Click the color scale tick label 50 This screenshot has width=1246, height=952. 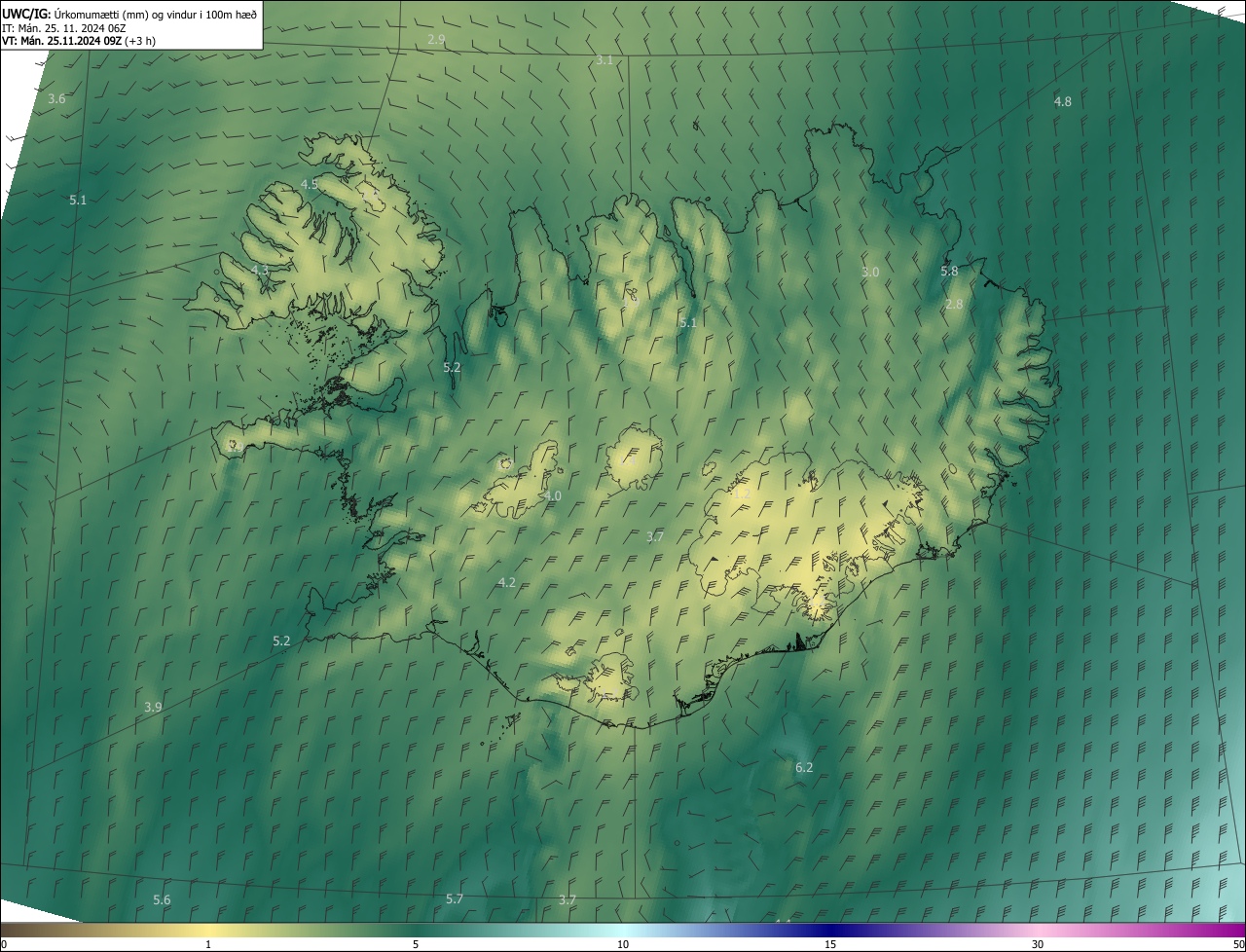1238,944
